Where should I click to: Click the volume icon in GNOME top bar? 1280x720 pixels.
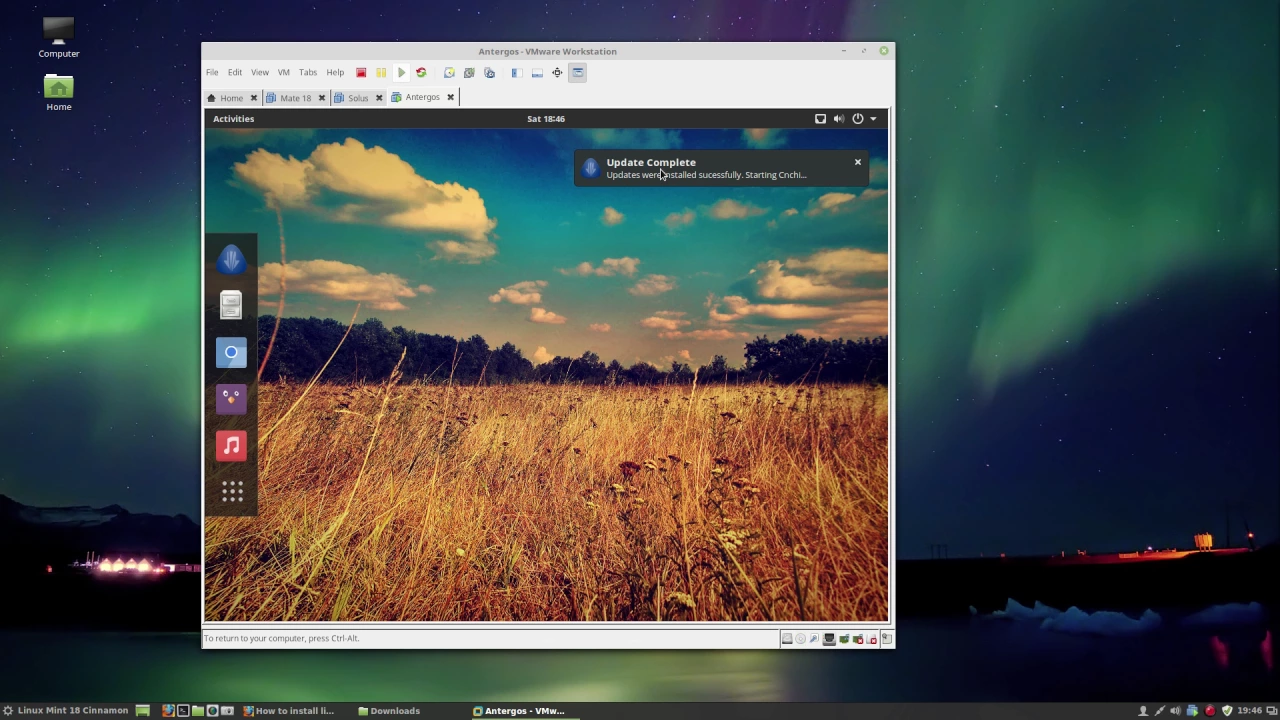839,118
